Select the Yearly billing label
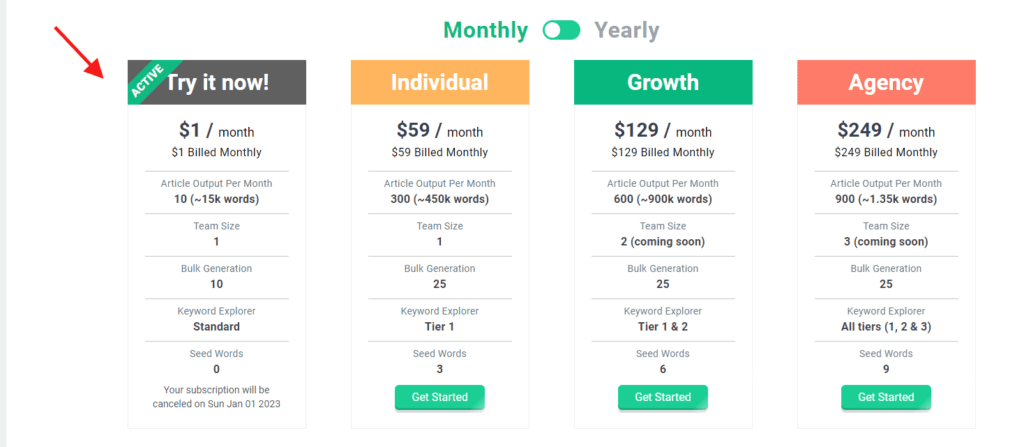This screenshot has width=1024, height=447. [x=626, y=30]
